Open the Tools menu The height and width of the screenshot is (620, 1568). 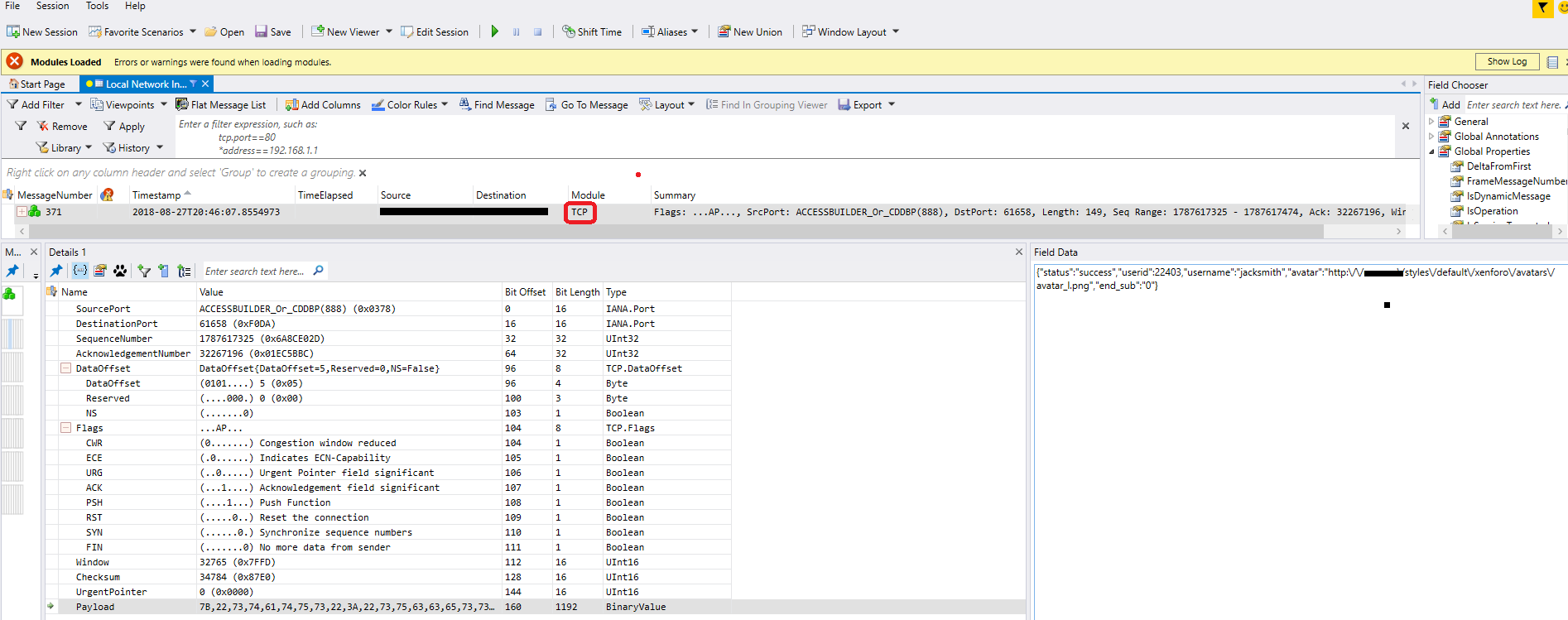[x=97, y=6]
